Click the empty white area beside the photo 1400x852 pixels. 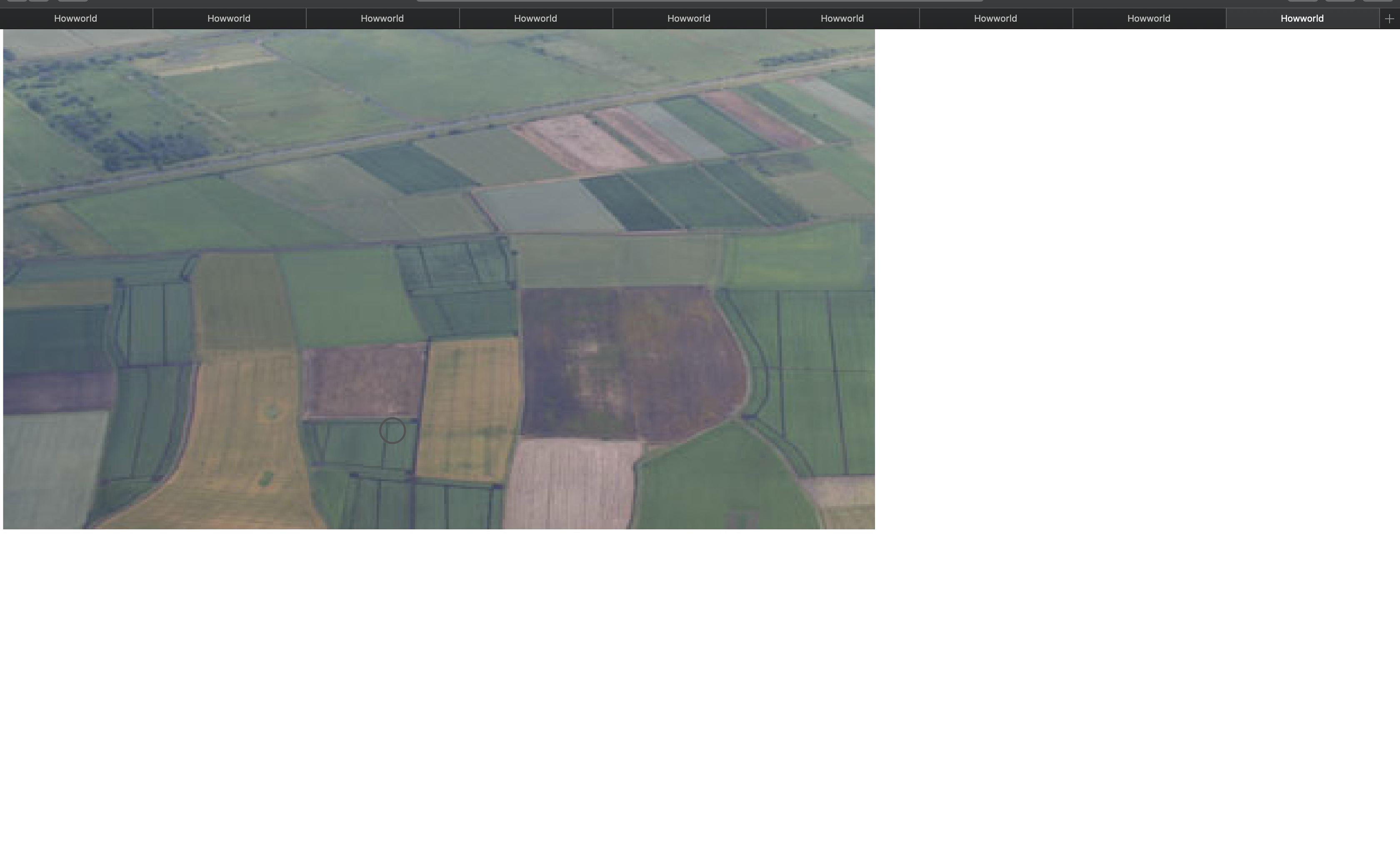click(x=1136, y=278)
